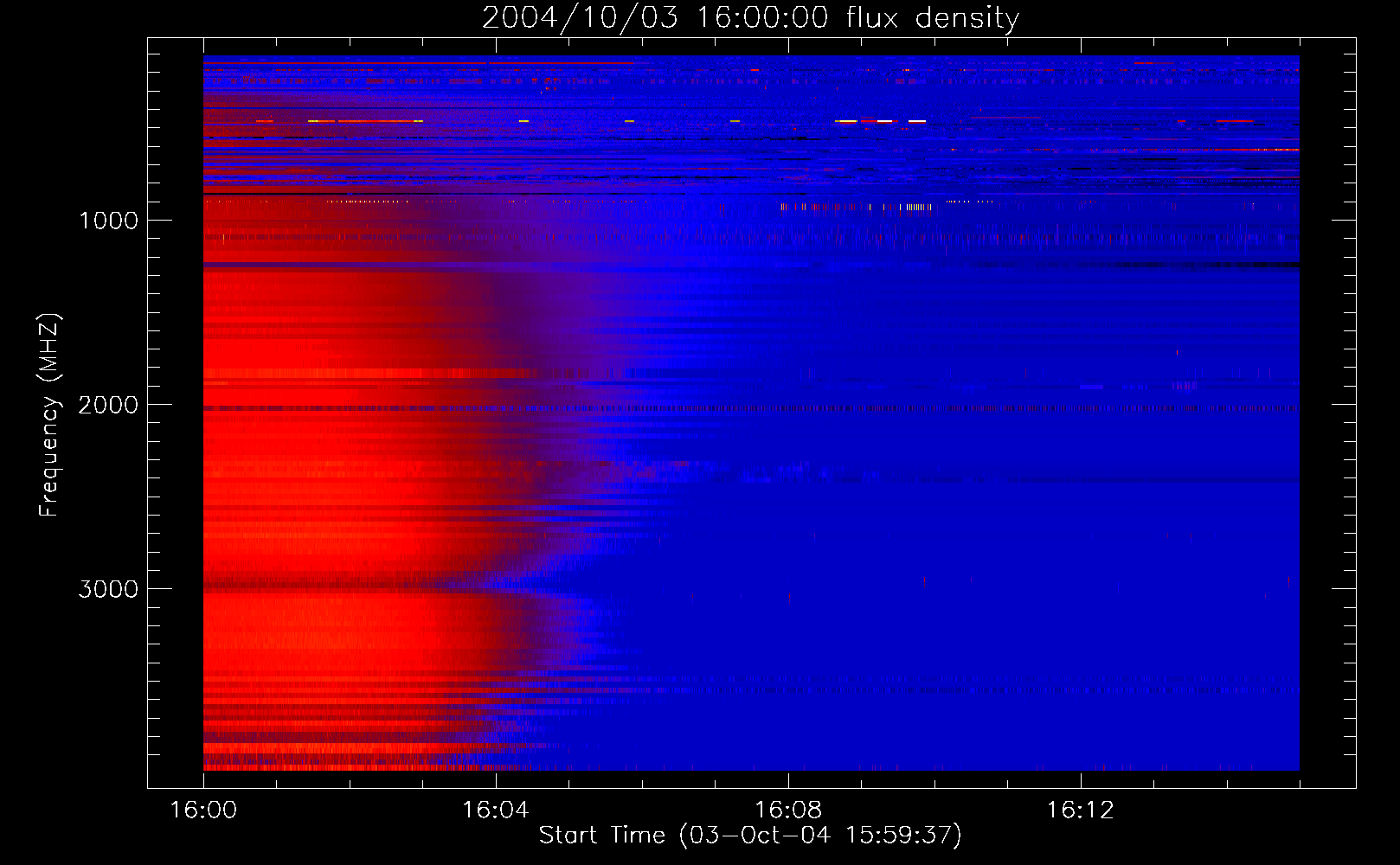Click the 16:12 time tick label
This screenshot has width=1400, height=865.
point(1080,811)
